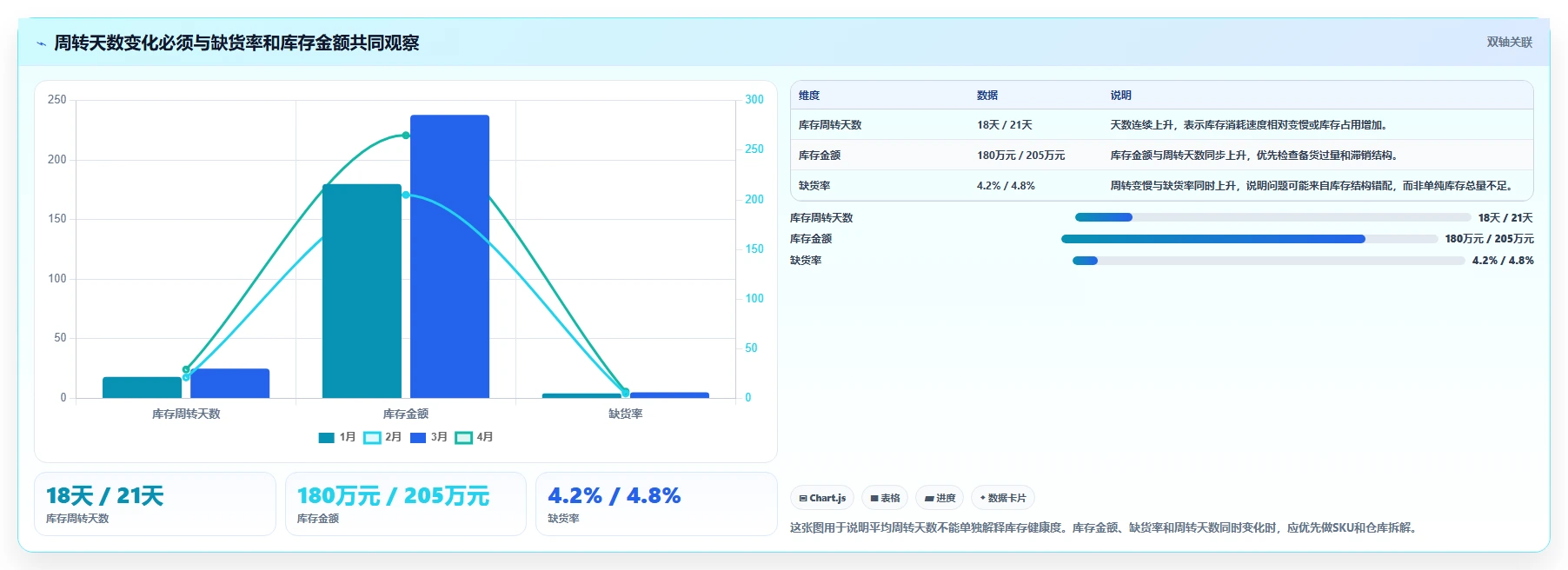
Task: Click the description starting 周转变慢与缺货率同时上升
Action: click(x=1314, y=186)
